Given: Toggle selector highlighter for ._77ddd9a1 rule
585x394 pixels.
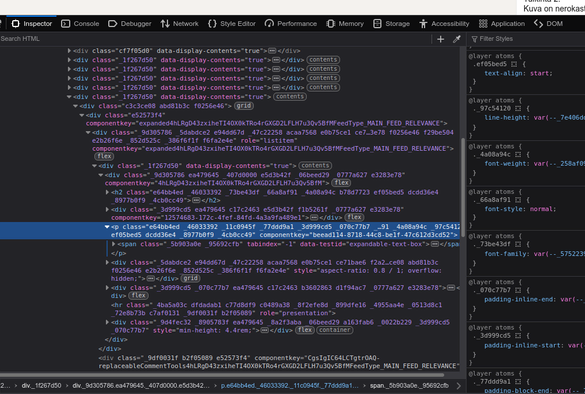Looking at the screenshot, I should 518,382.
